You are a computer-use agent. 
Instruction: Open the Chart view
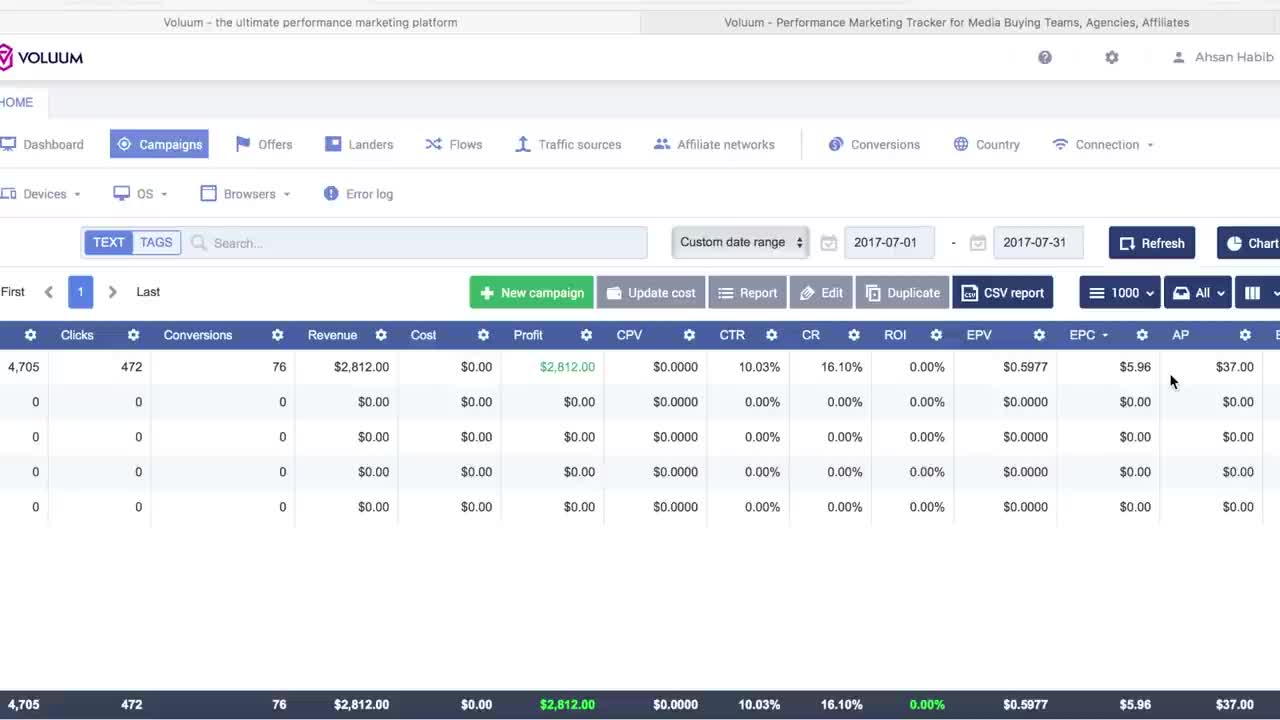click(1249, 243)
